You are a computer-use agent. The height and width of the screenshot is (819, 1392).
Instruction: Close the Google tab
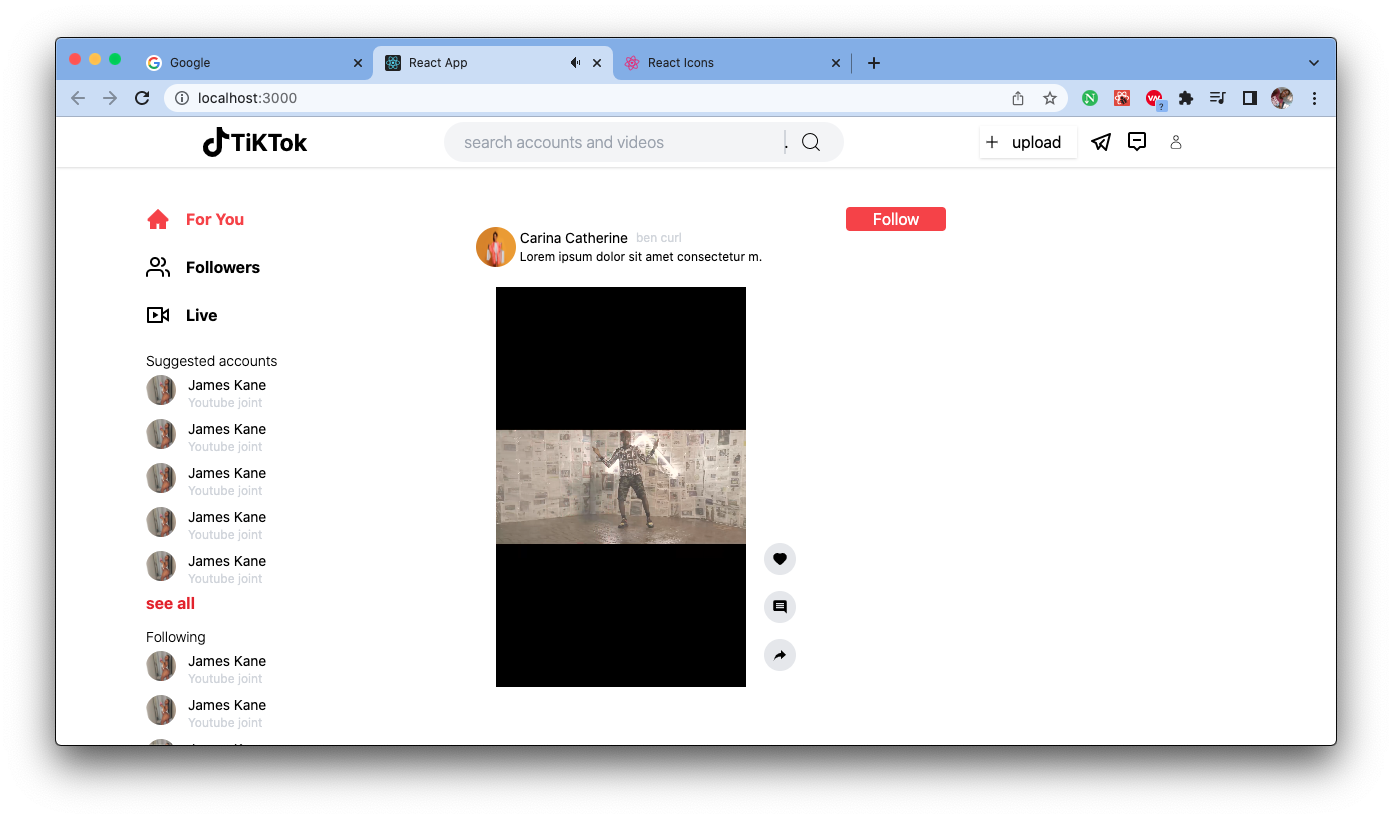(x=358, y=63)
